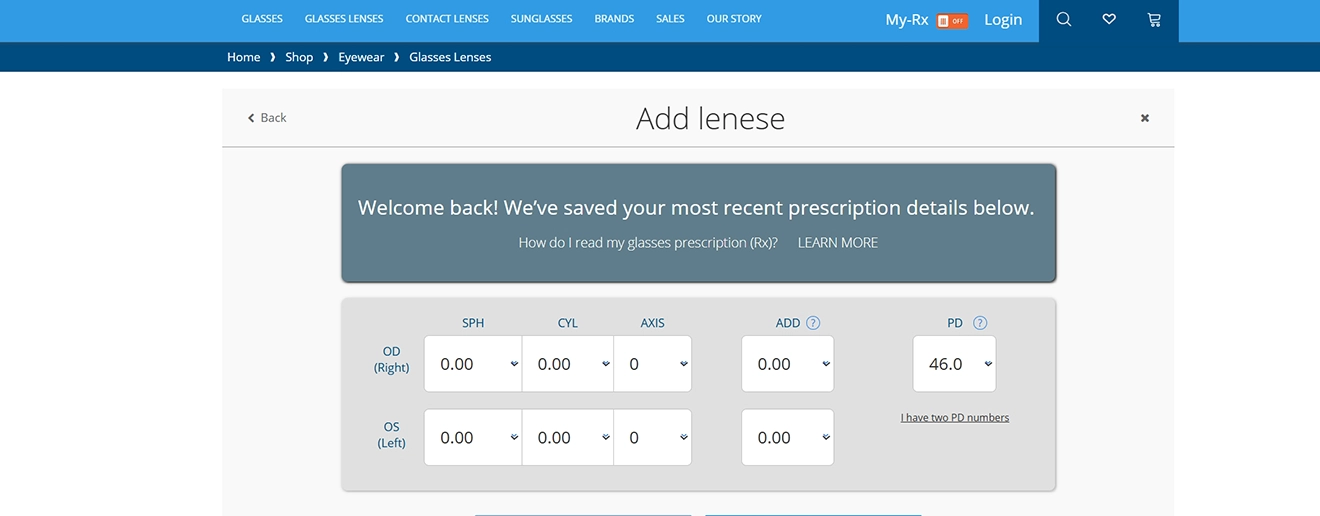Open the Contact Lenses menu
Image resolution: width=1320 pixels, height=516 pixels.
tap(447, 19)
